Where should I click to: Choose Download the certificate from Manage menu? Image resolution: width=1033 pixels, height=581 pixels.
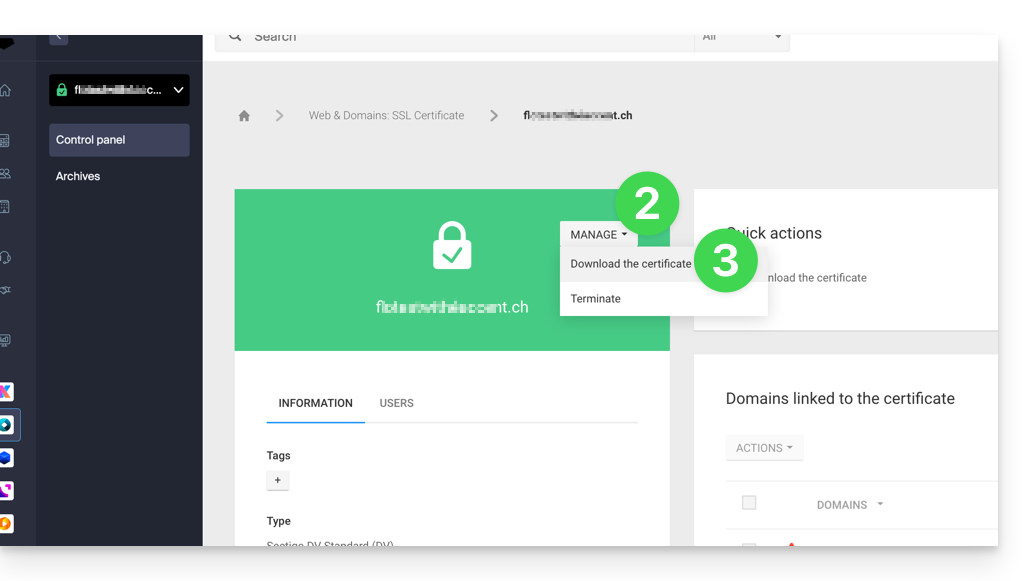(630, 264)
